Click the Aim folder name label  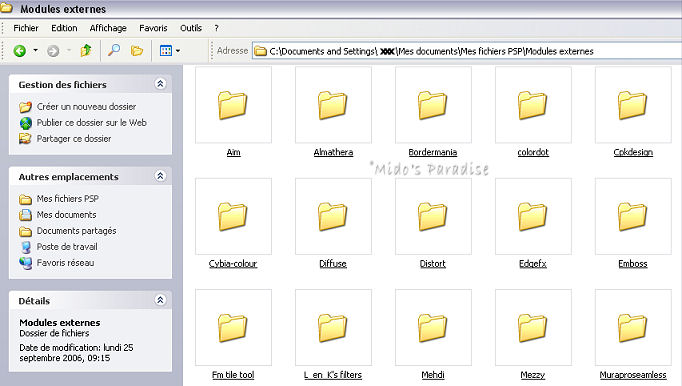pyautogui.click(x=234, y=152)
